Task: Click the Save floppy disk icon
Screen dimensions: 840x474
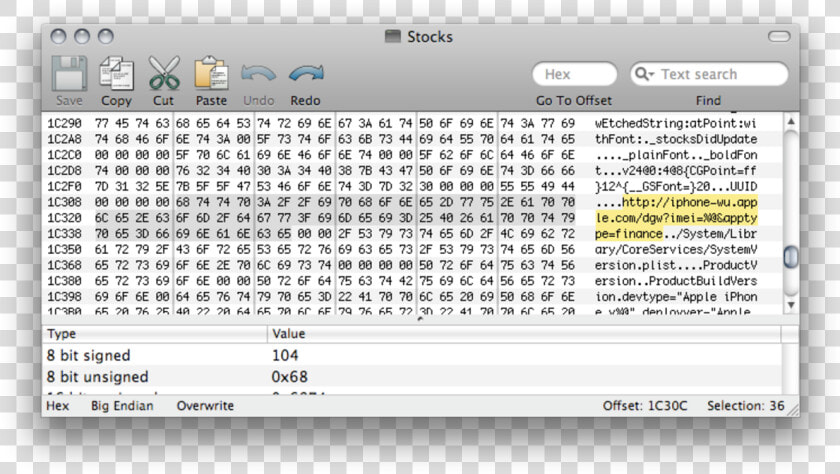Action: [69, 73]
